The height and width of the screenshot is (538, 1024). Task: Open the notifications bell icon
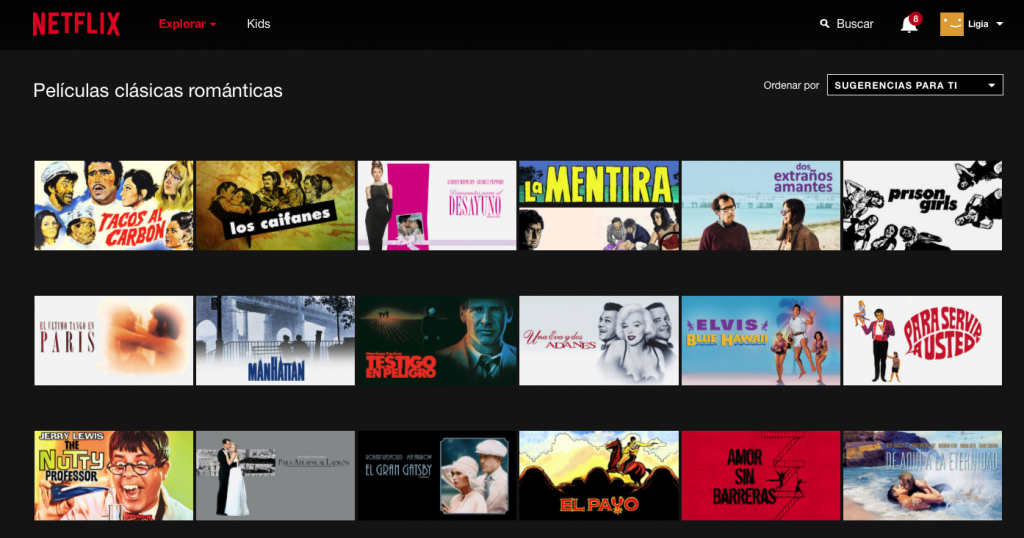(909, 24)
